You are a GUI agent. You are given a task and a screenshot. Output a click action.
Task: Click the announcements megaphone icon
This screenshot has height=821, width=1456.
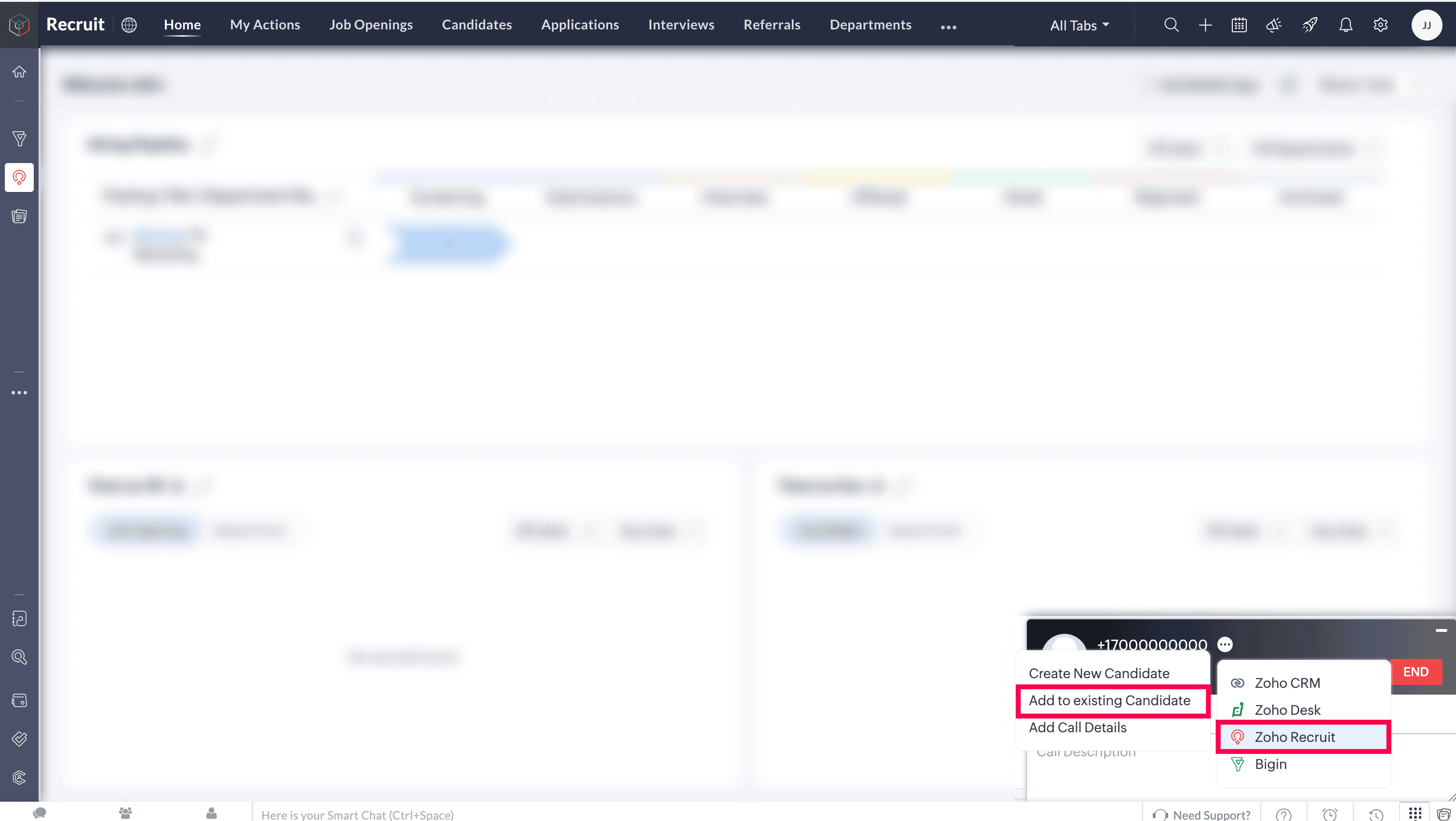pyautogui.click(x=1274, y=25)
